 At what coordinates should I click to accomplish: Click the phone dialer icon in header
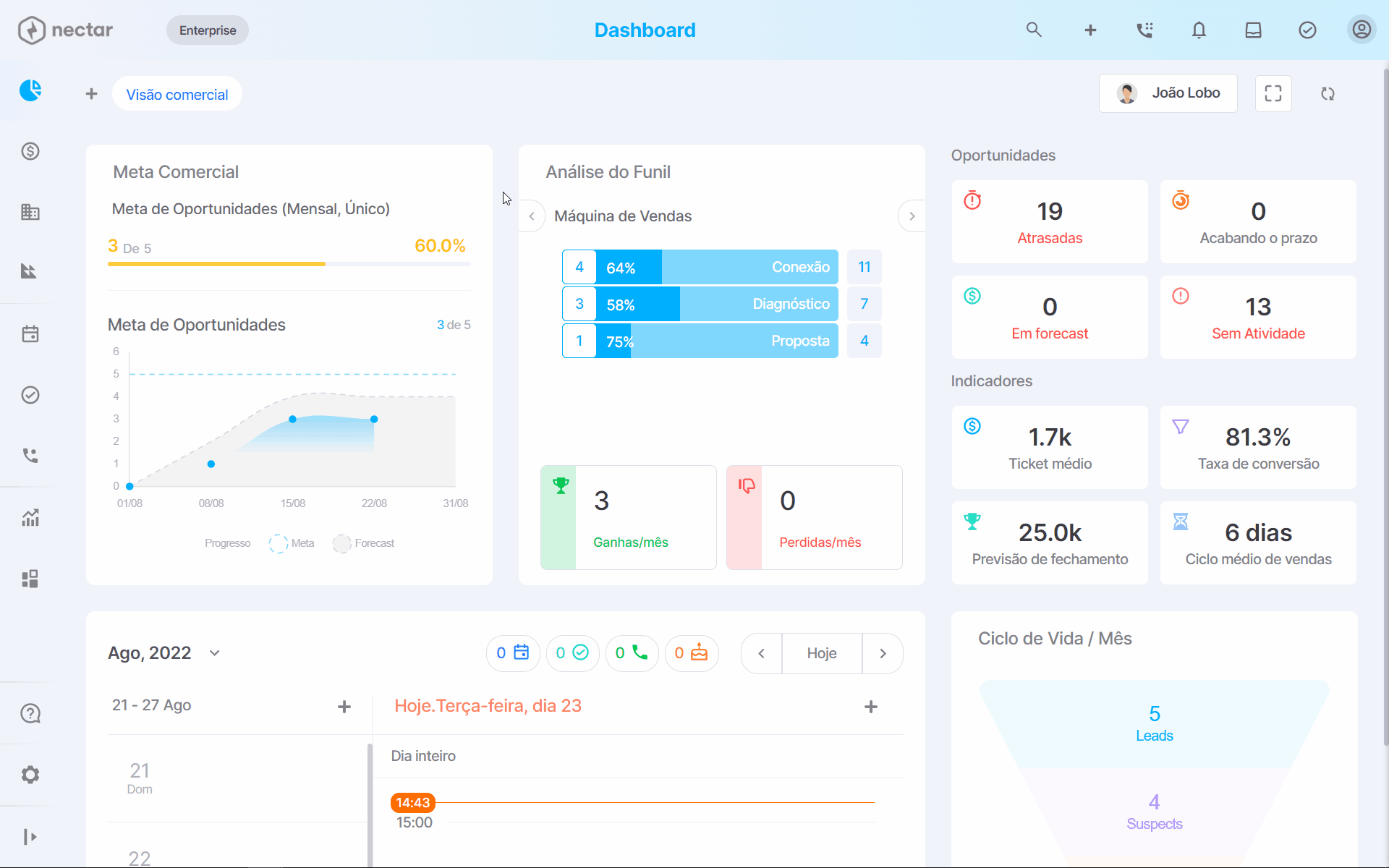1144,30
